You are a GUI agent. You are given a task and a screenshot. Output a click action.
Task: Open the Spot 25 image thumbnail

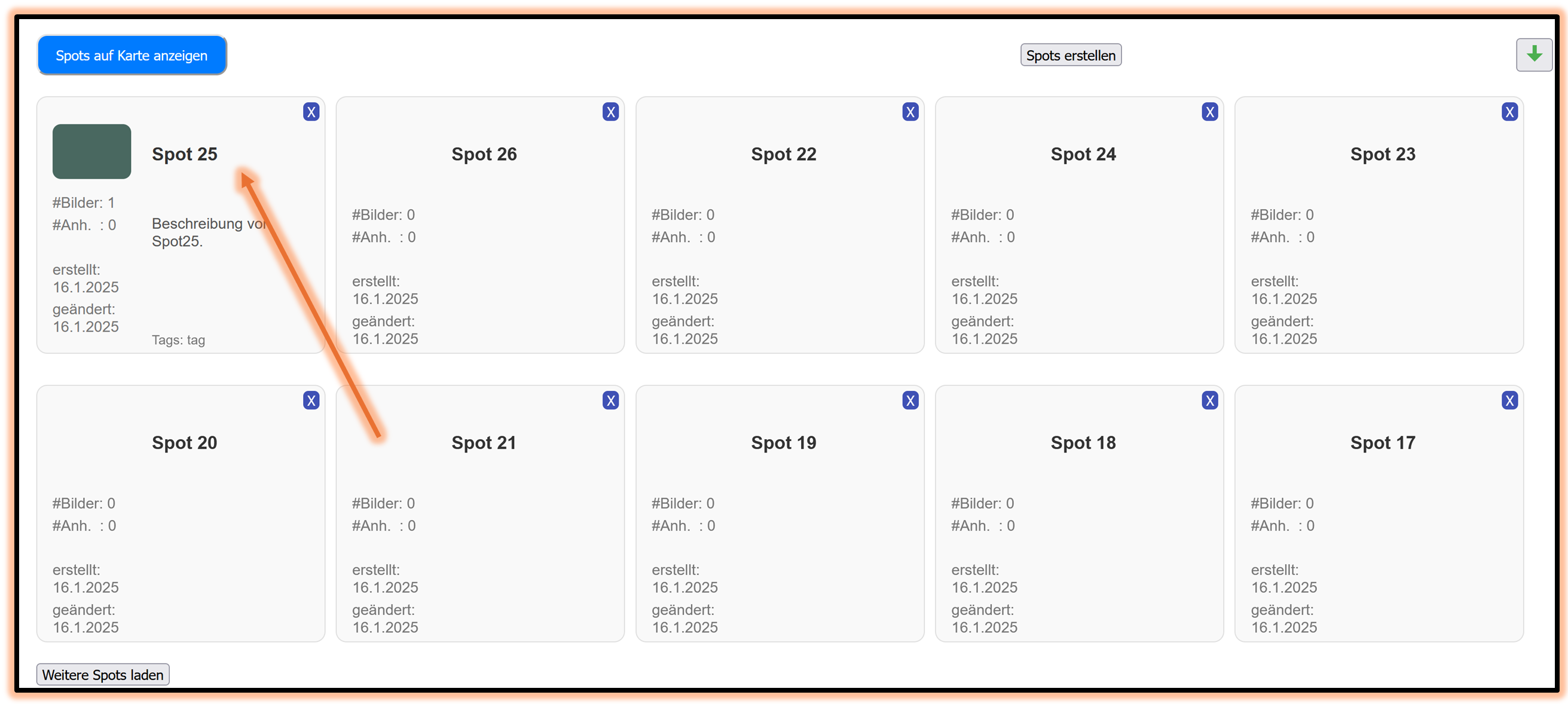91,152
